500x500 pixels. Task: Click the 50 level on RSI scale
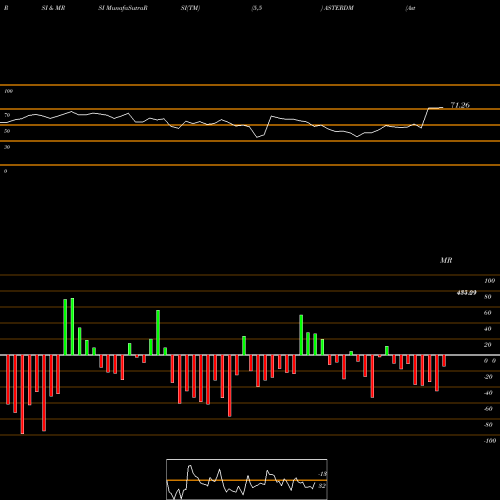(x=7, y=131)
